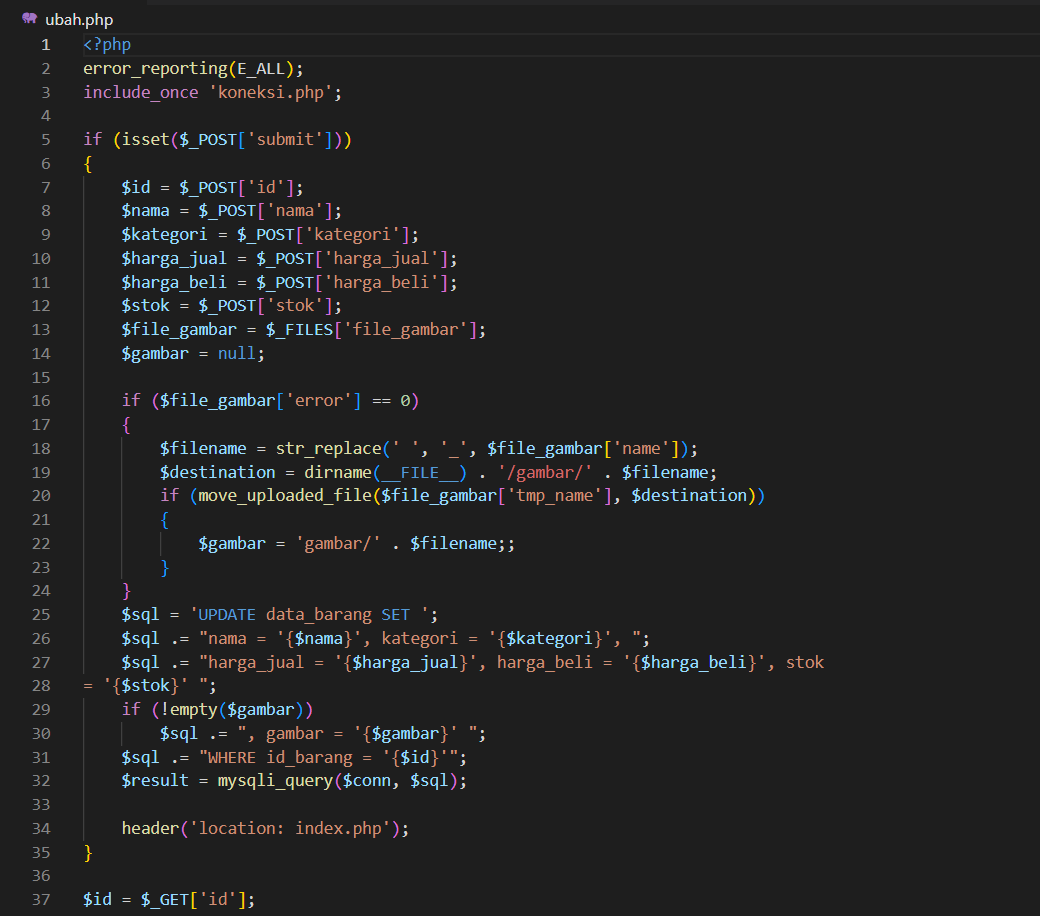Screen dimensions: 1040x916
Task: Click mysqli_query on line 32
Action: tap(275, 781)
